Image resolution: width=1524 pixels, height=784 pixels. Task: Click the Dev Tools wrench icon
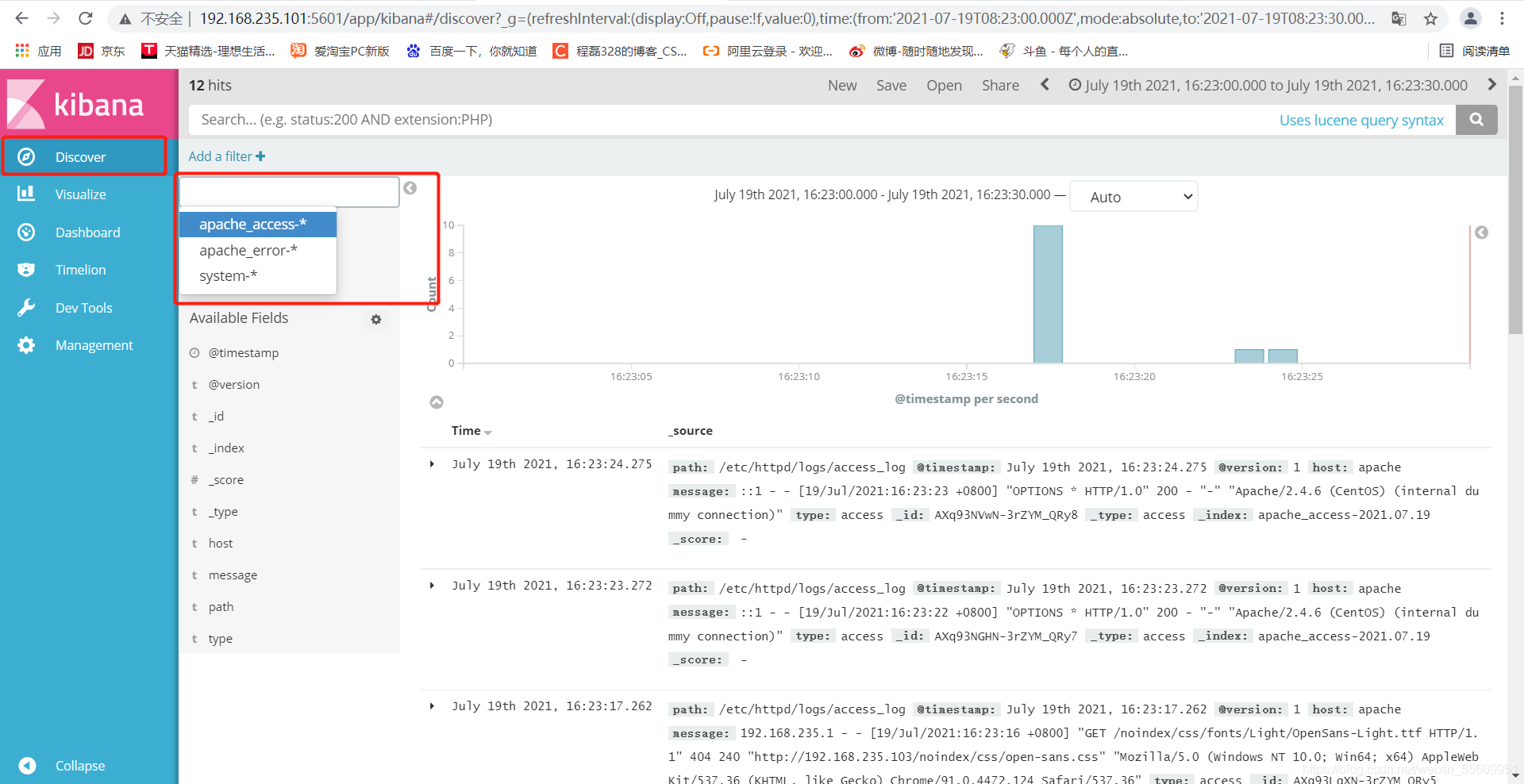coord(26,308)
